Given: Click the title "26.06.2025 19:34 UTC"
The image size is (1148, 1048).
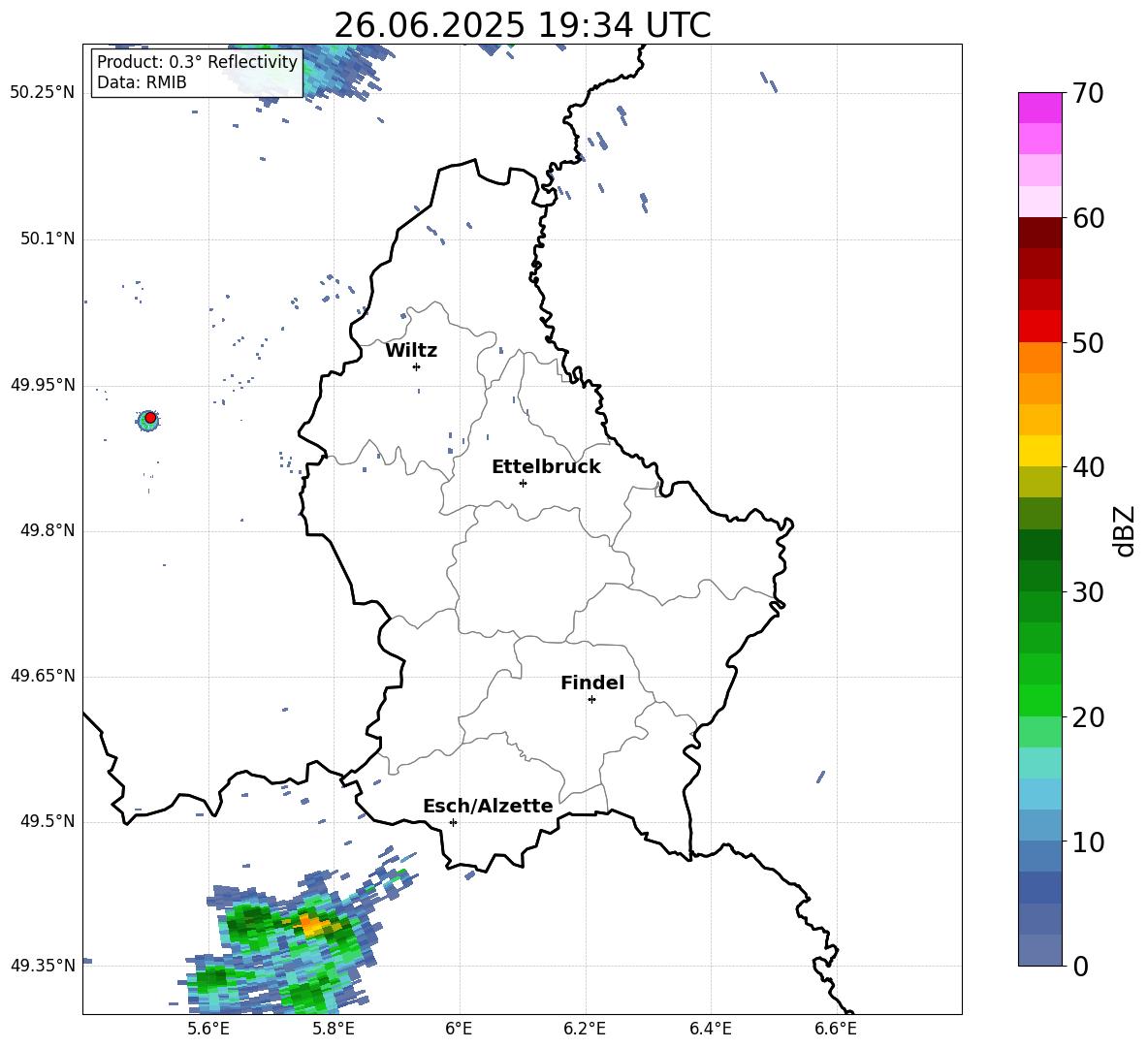Looking at the screenshot, I should pos(522,25).
